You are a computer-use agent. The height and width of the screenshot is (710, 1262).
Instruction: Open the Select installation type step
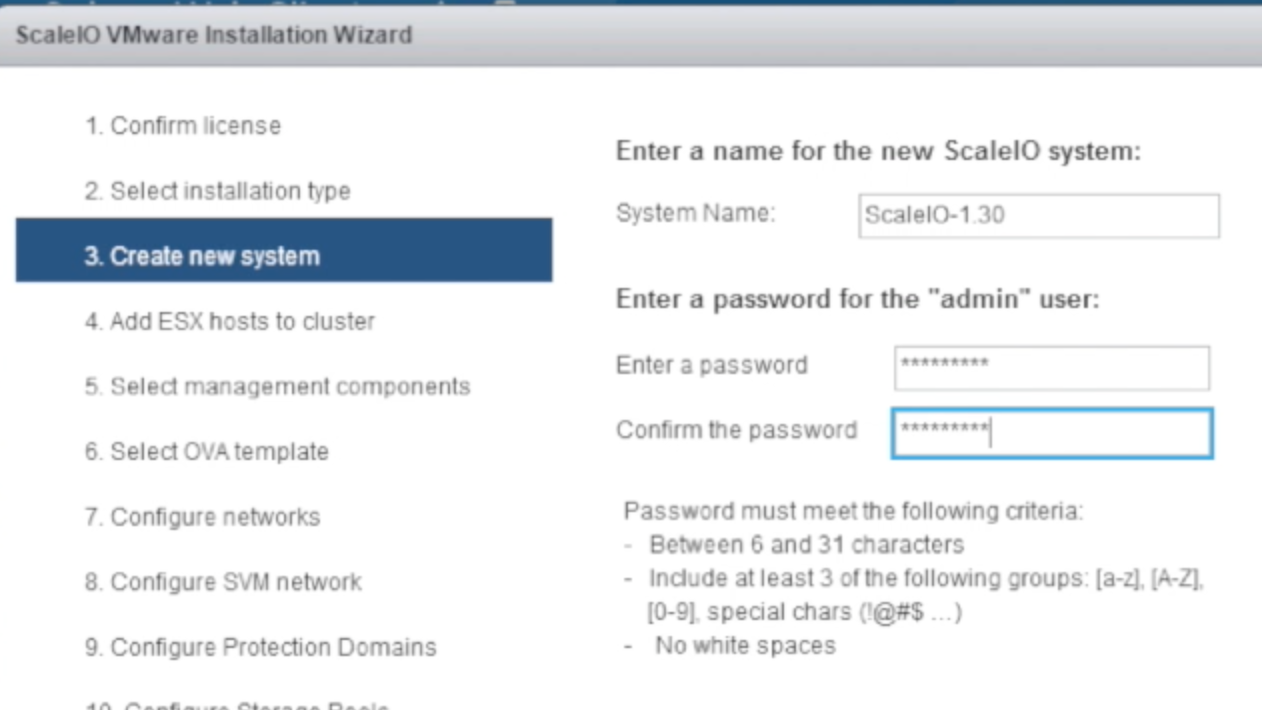217,191
